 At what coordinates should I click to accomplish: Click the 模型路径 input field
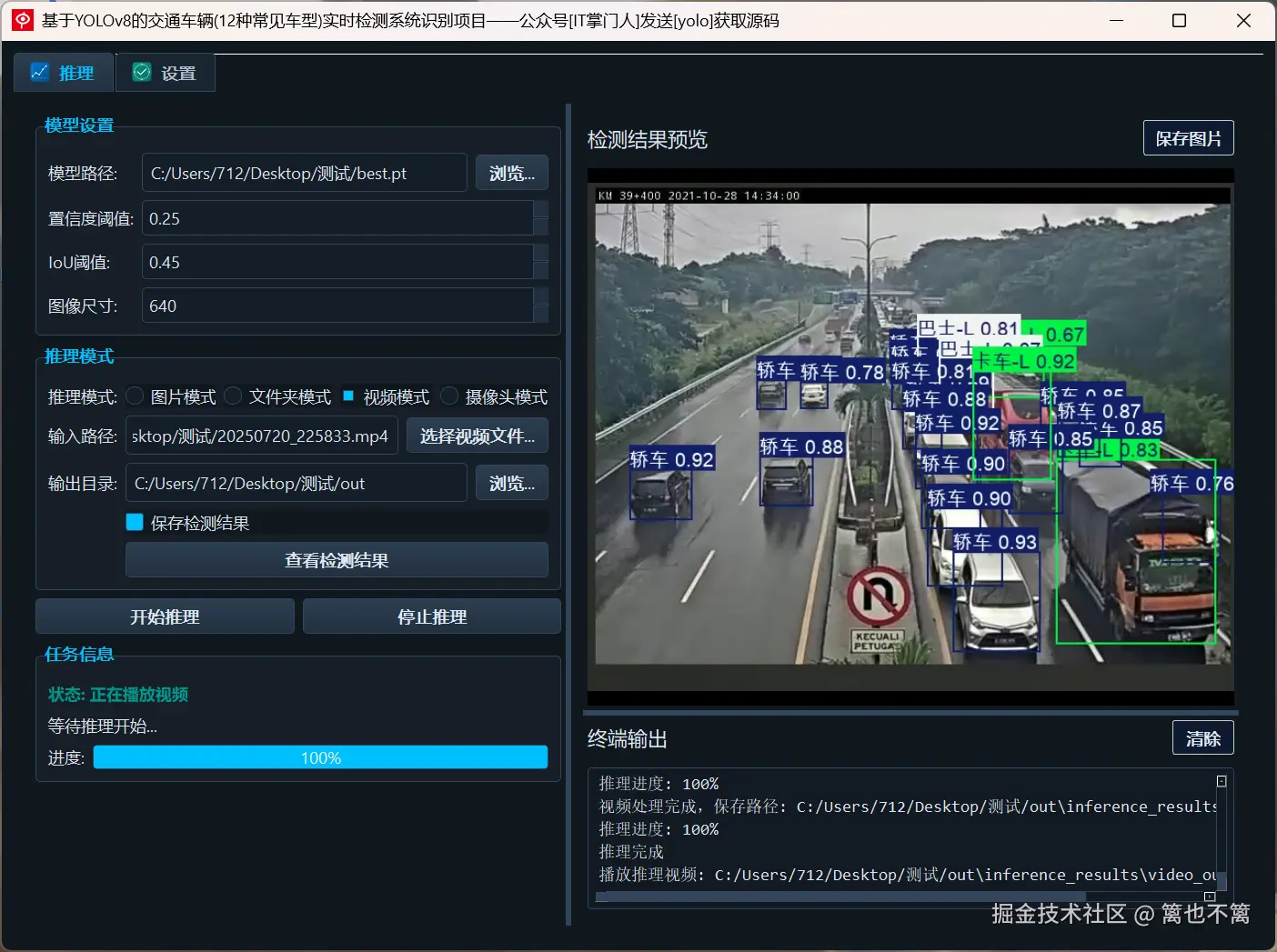304,173
